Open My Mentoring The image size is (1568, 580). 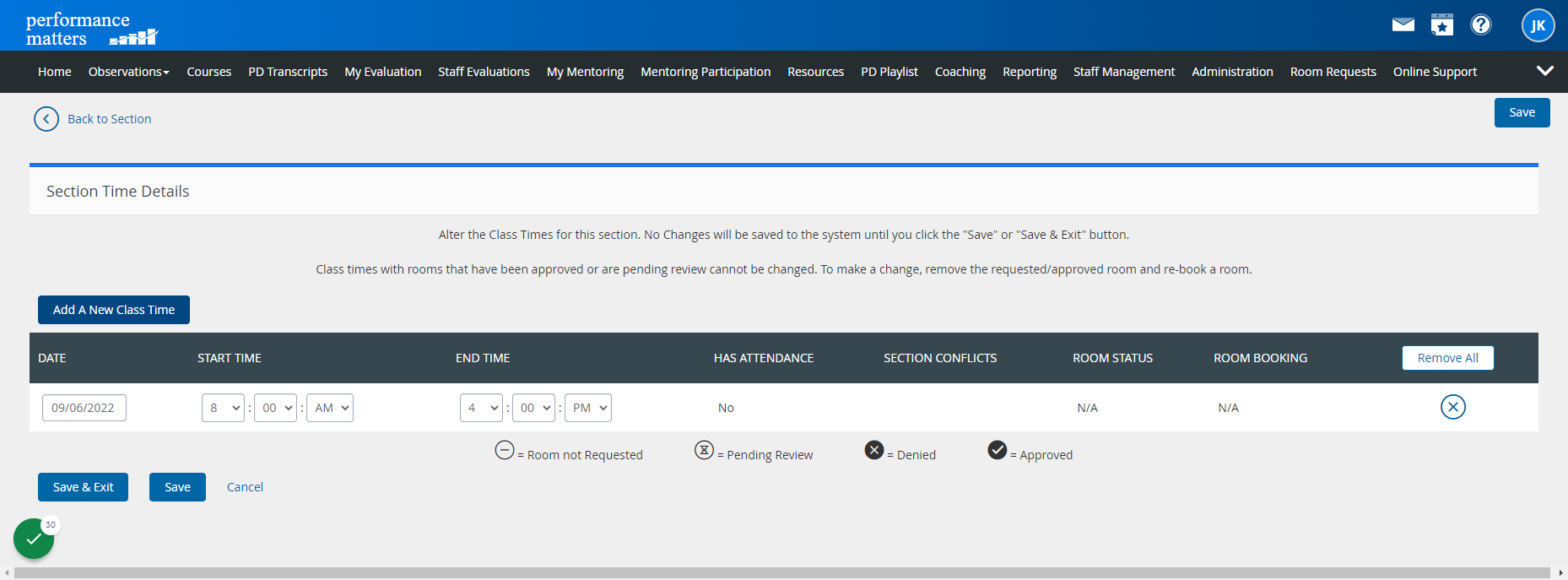[x=585, y=72]
